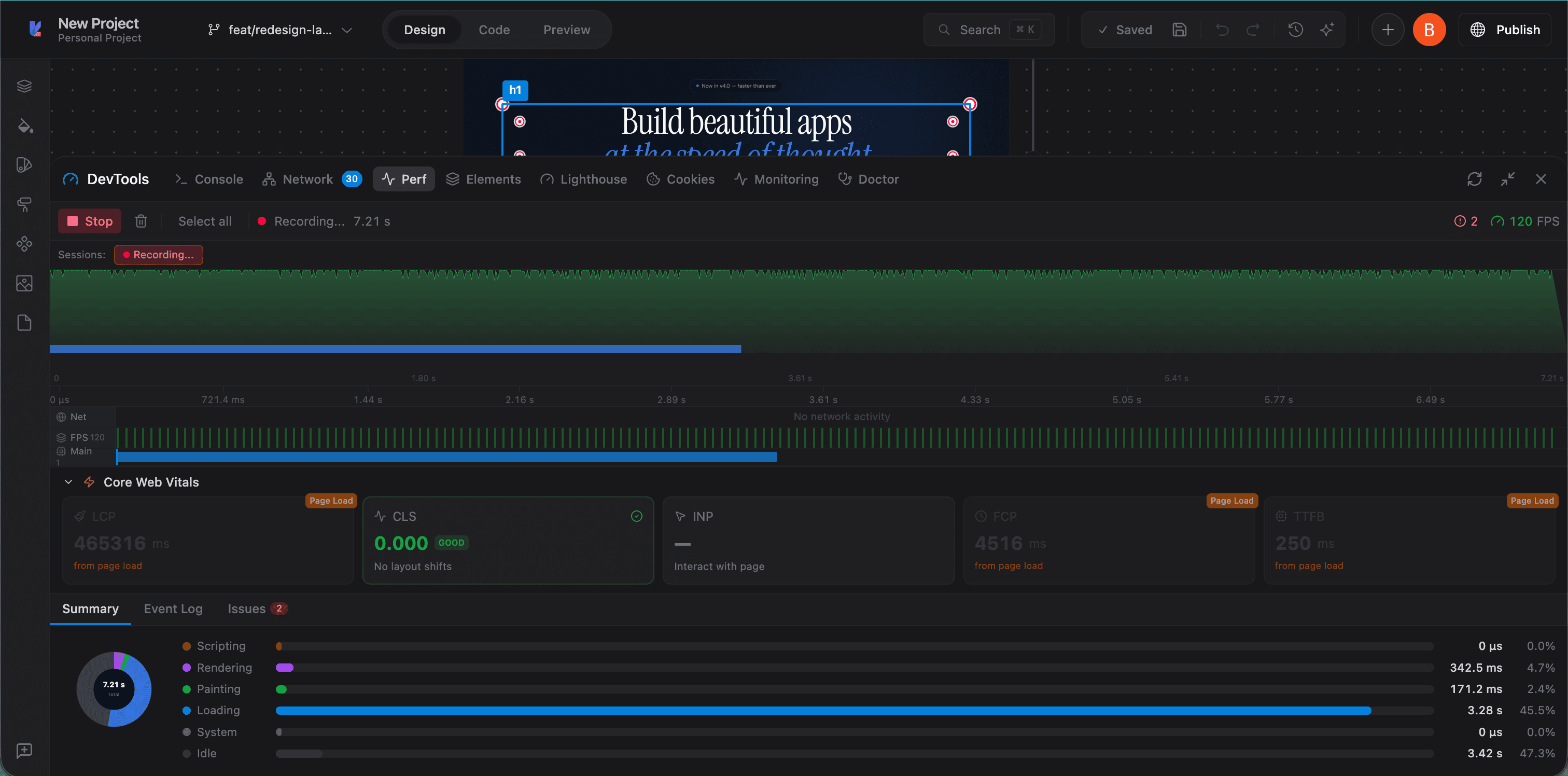Stop the performance recording
This screenshot has height=776, width=1568.
(89, 220)
